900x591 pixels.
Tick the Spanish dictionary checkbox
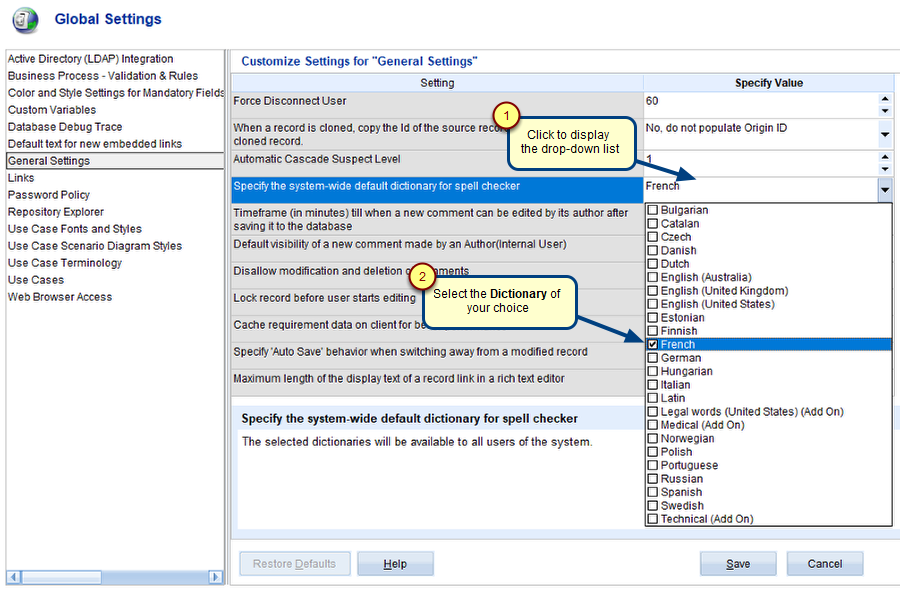click(x=653, y=492)
